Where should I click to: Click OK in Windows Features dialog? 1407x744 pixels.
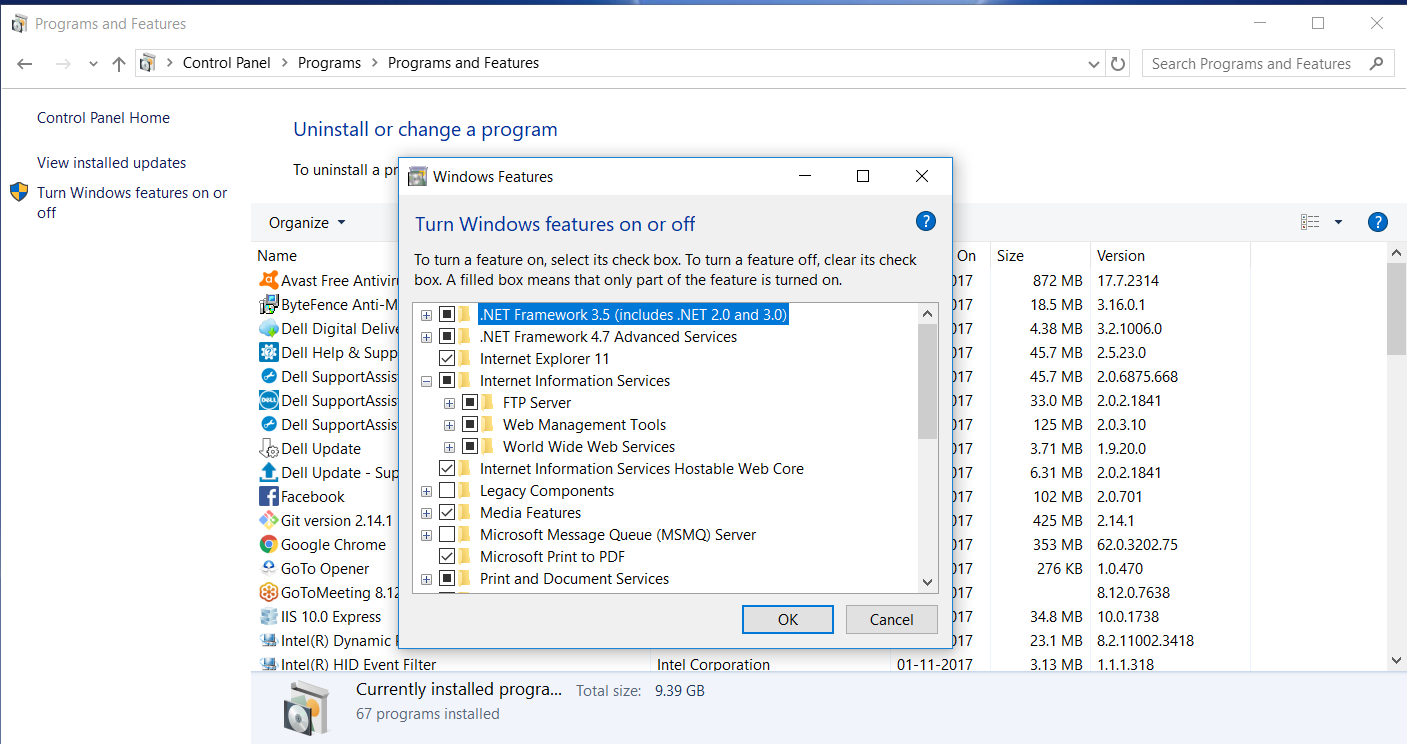pyautogui.click(x=788, y=619)
